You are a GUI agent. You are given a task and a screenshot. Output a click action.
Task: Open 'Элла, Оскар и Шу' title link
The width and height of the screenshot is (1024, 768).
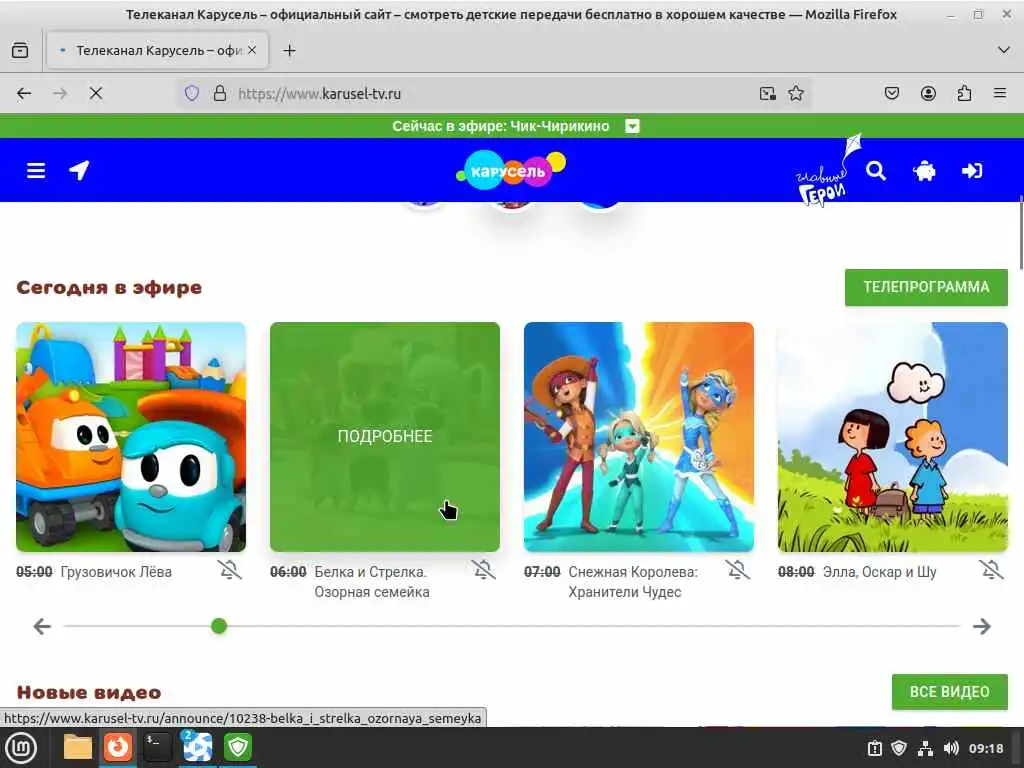click(880, 572)
